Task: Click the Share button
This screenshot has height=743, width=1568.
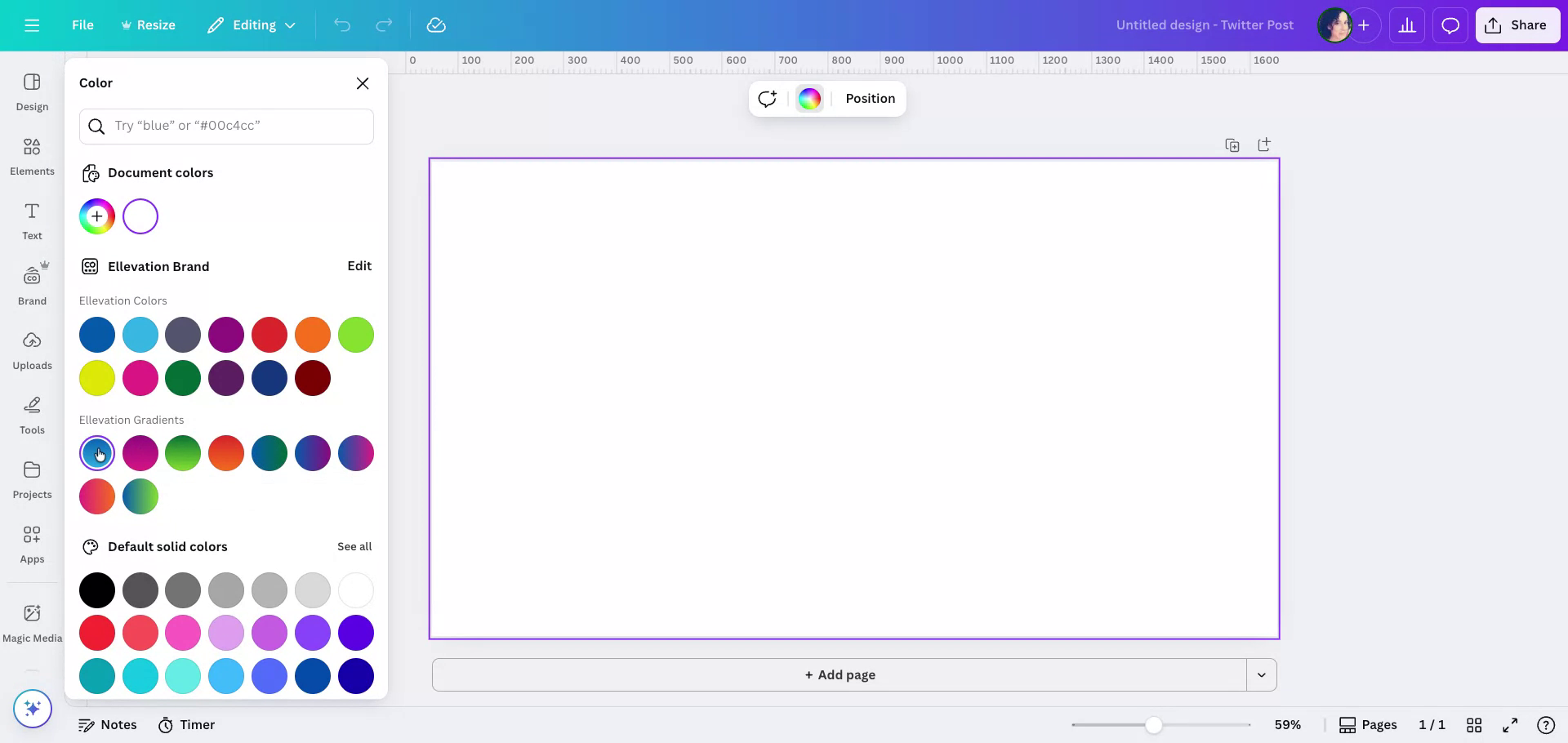Action: [x=1517, y=24]
